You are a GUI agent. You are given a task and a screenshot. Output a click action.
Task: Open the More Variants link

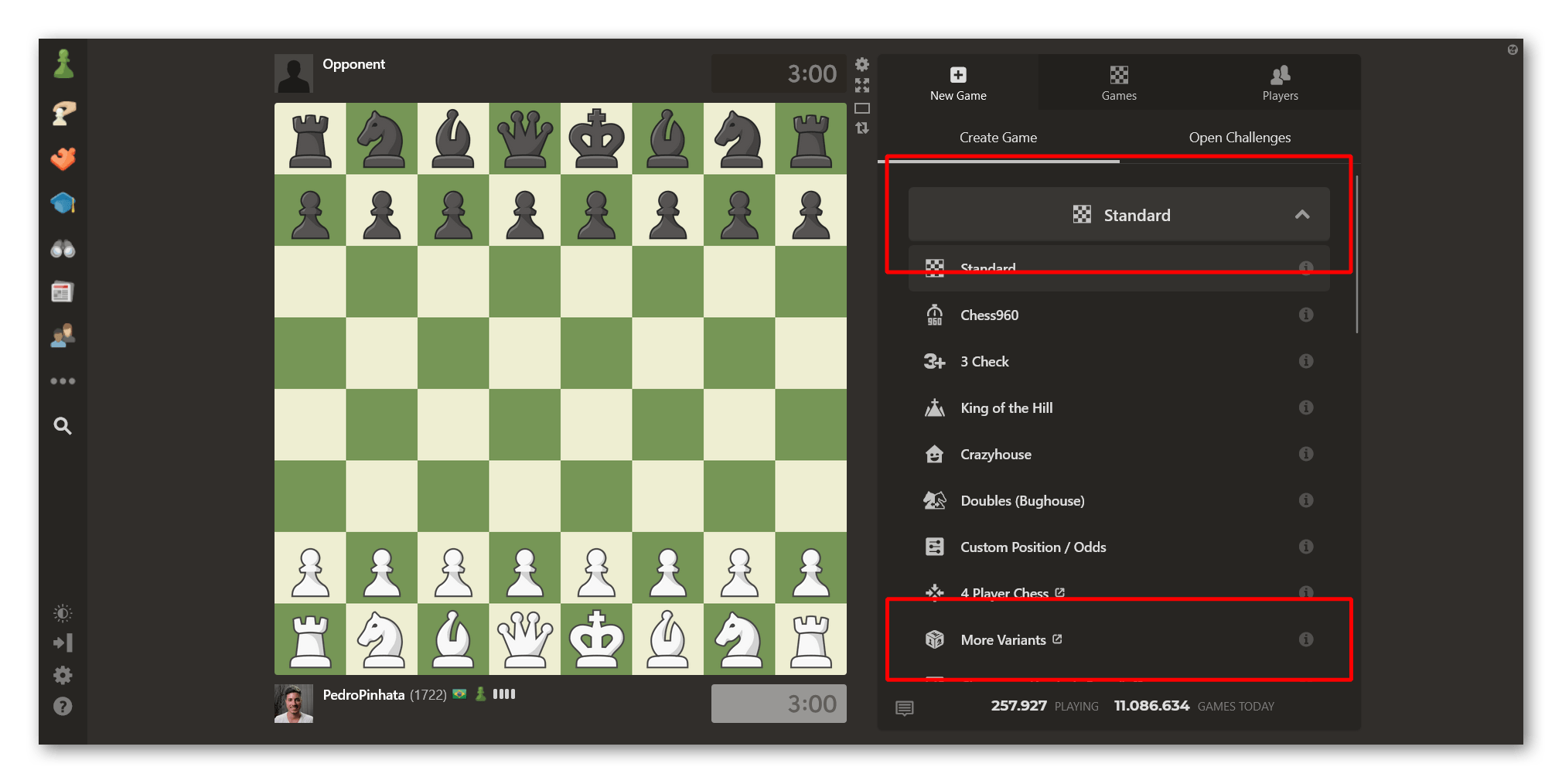tap(1119, 639)
